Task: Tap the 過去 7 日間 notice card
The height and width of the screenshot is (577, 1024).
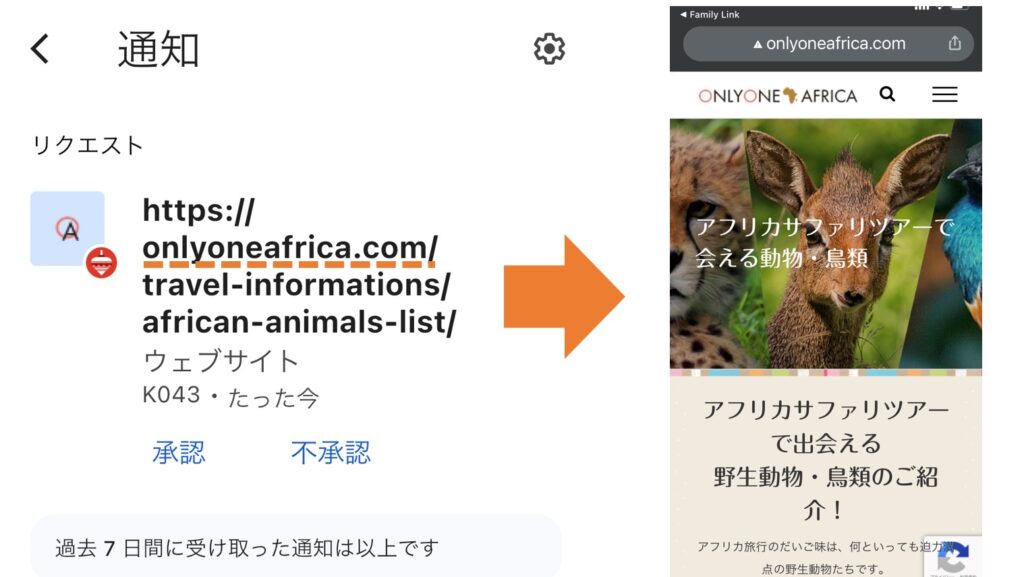Action: tap(296, 547)
